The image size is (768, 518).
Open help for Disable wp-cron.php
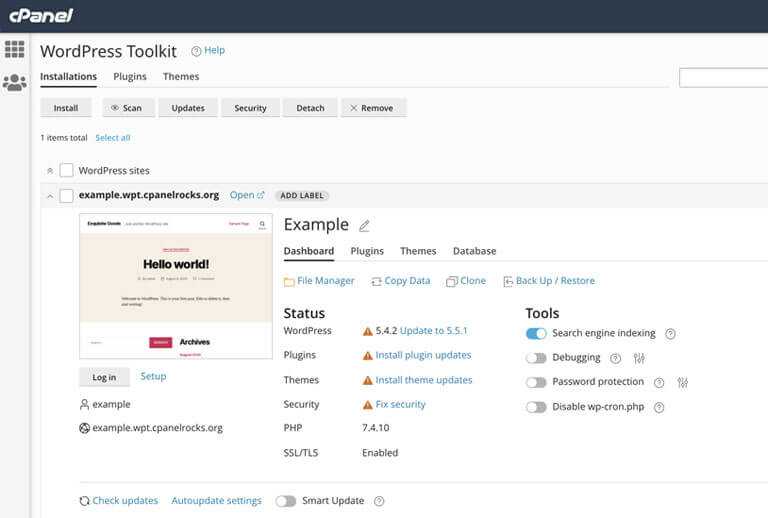pyautogui.click(x=659, y=407)
